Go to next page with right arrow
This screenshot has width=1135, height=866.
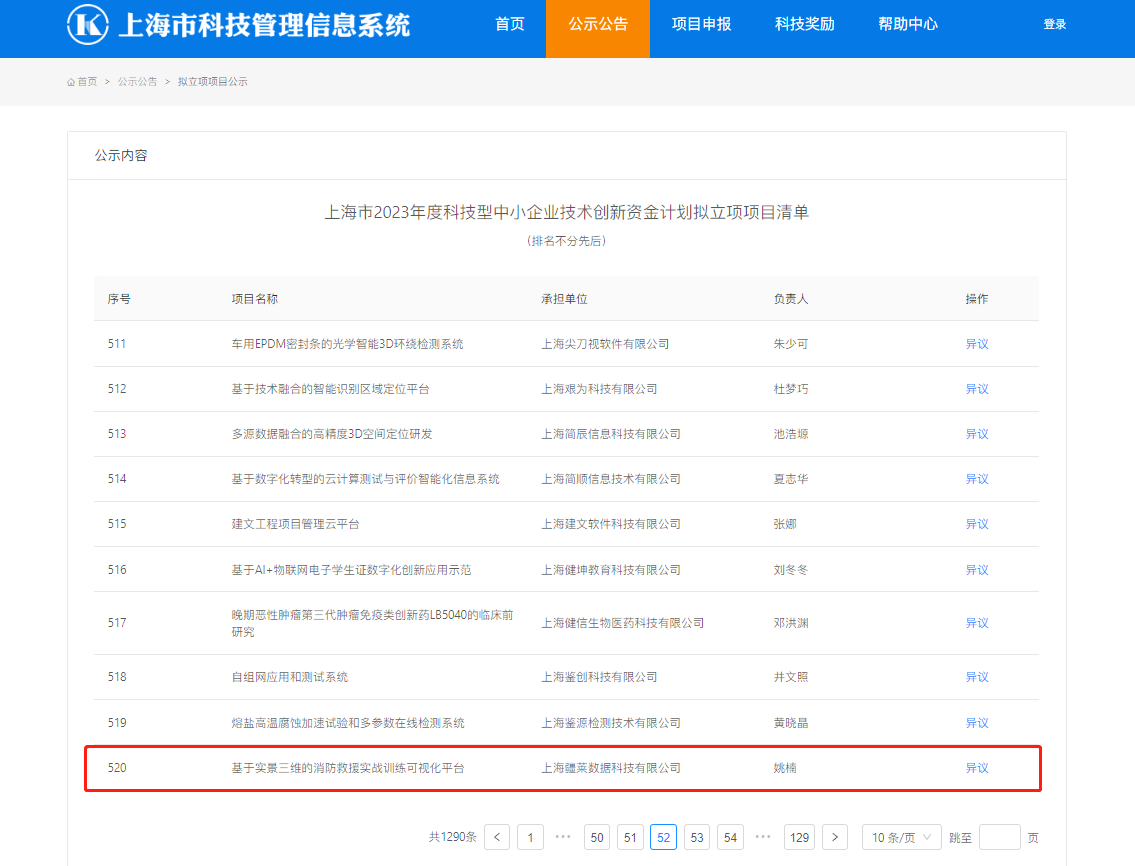tap(835, 837)
